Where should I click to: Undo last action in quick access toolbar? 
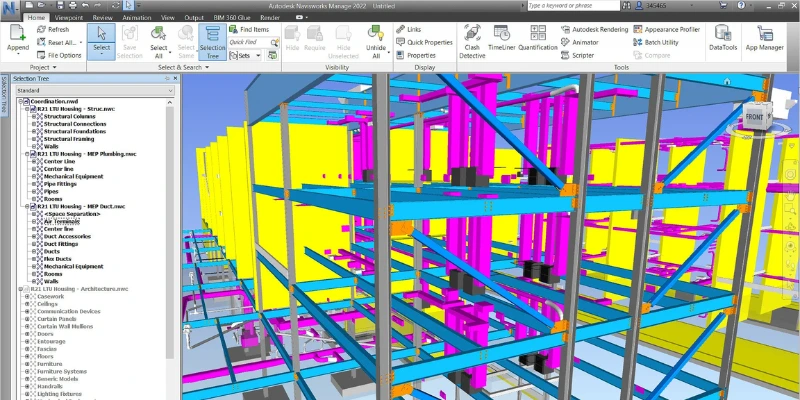tap(85, 6)
